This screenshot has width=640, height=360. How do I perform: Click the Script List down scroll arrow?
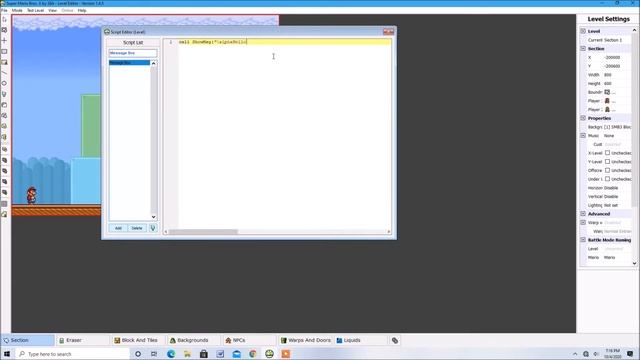(153, 217)
